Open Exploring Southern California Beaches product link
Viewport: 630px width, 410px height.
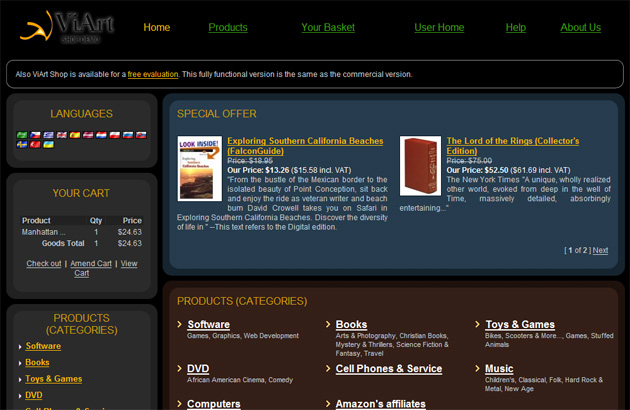pyautogui.click(x=305, y=146)
